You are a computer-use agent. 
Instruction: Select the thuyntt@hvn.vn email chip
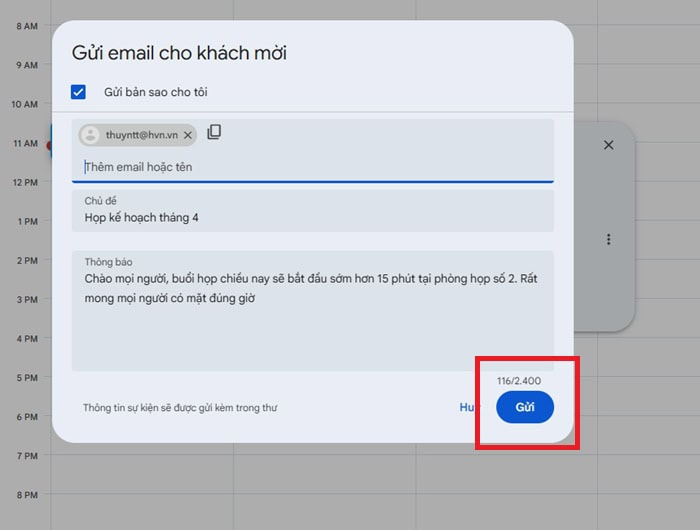pos(142,135)
